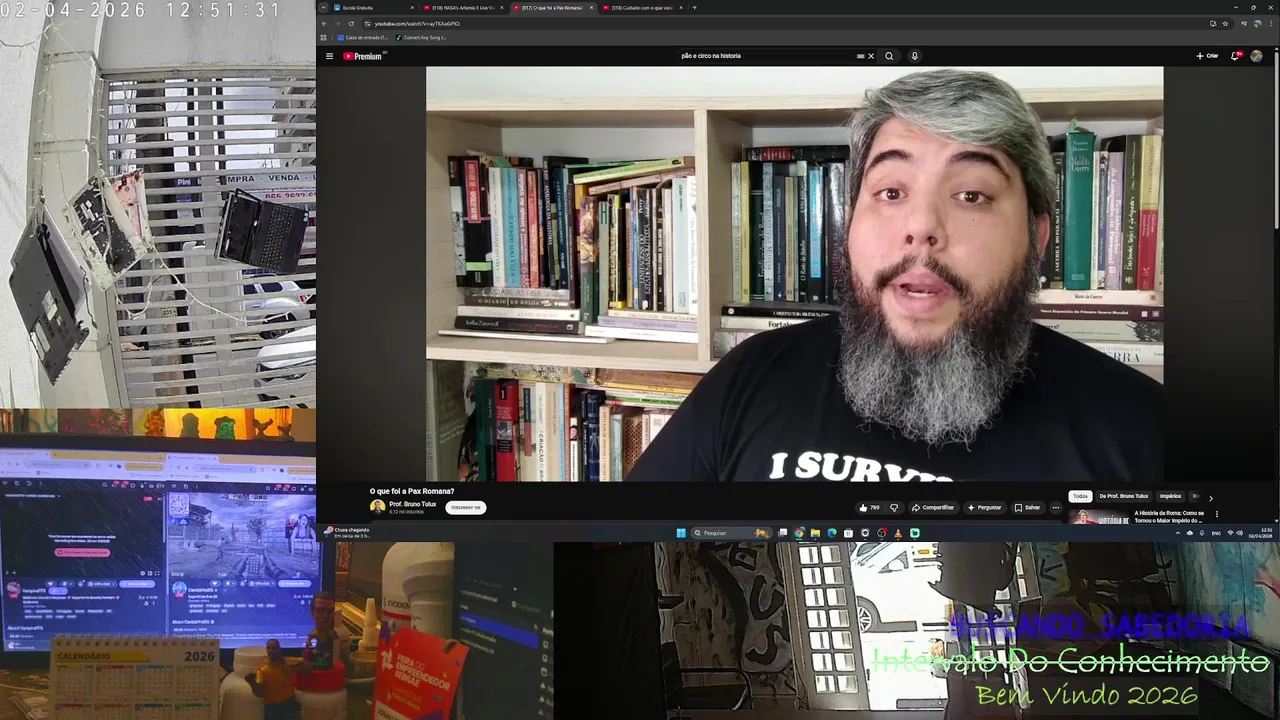Dislike the video with thumbs-down
The image size is (1280, 720).
[894, 507]
